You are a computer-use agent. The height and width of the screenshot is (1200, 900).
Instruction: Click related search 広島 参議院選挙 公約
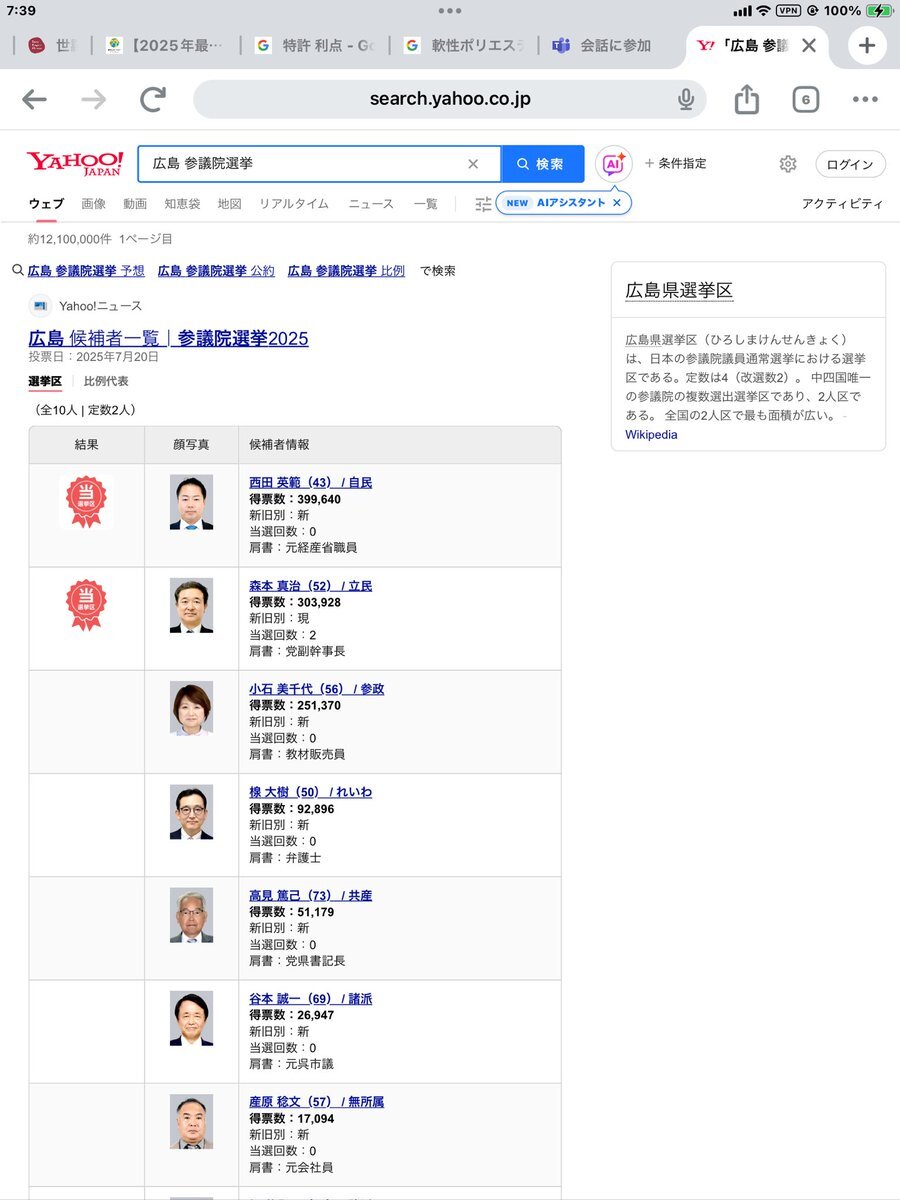[x=216, y=271]
